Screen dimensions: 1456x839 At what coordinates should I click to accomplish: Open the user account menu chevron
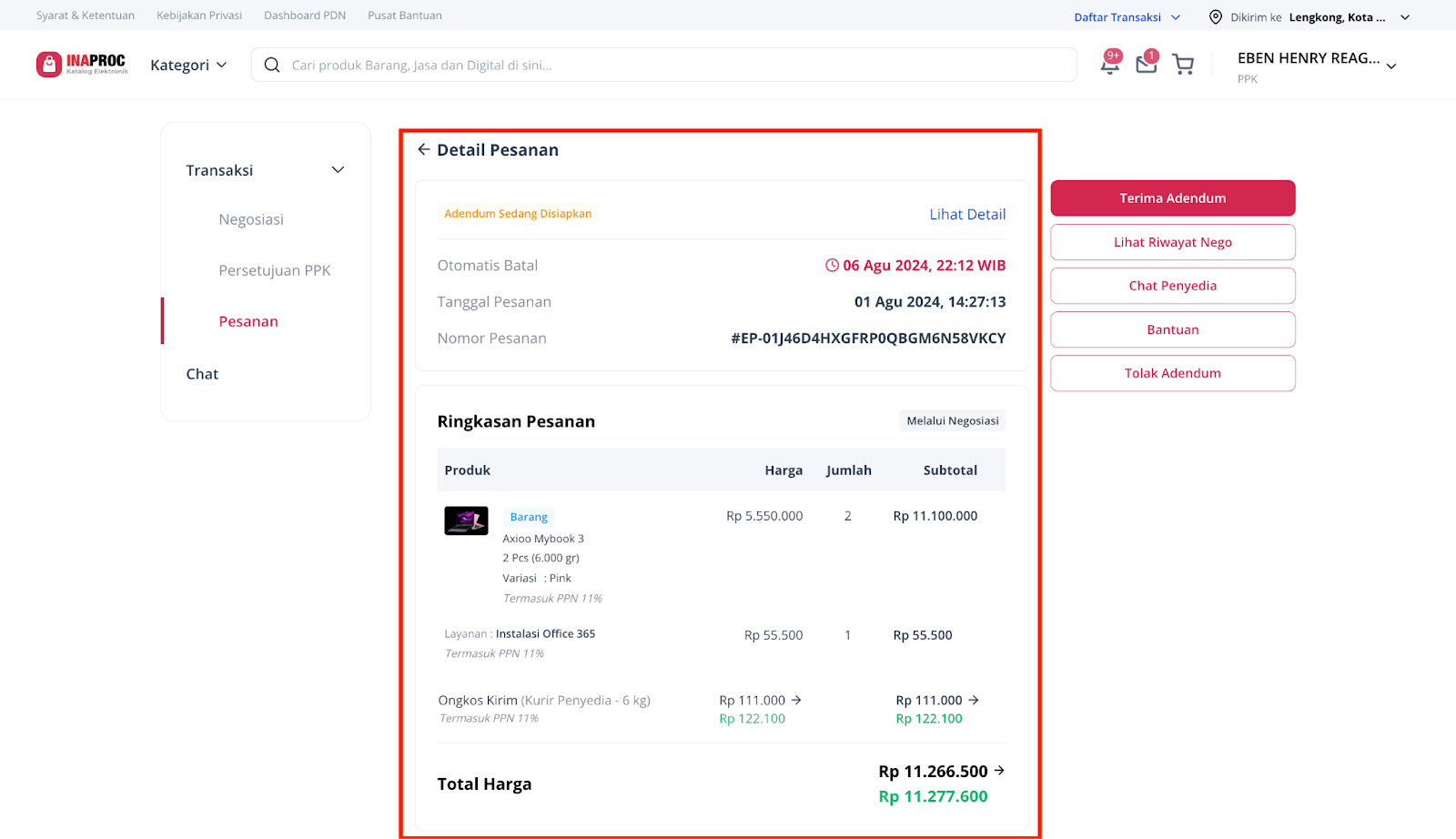(x=1390, y=66)
